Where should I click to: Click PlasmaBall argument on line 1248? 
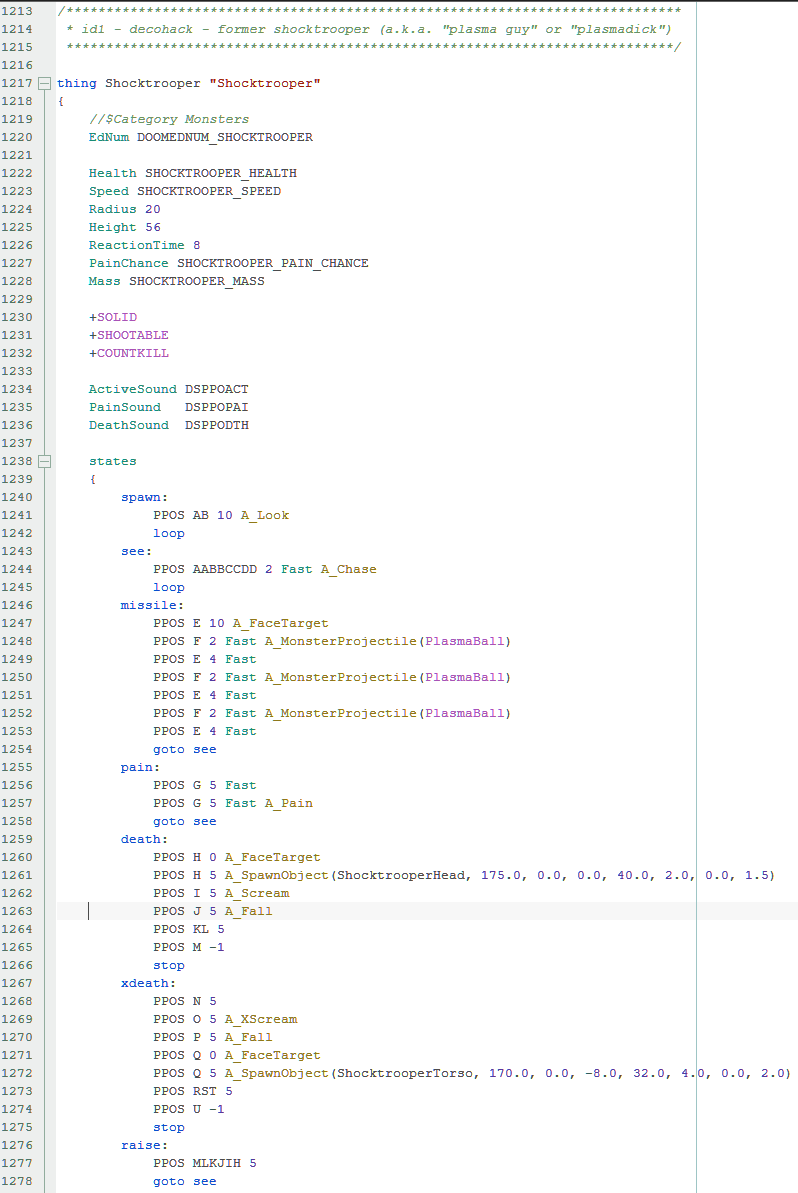(465, 641)
